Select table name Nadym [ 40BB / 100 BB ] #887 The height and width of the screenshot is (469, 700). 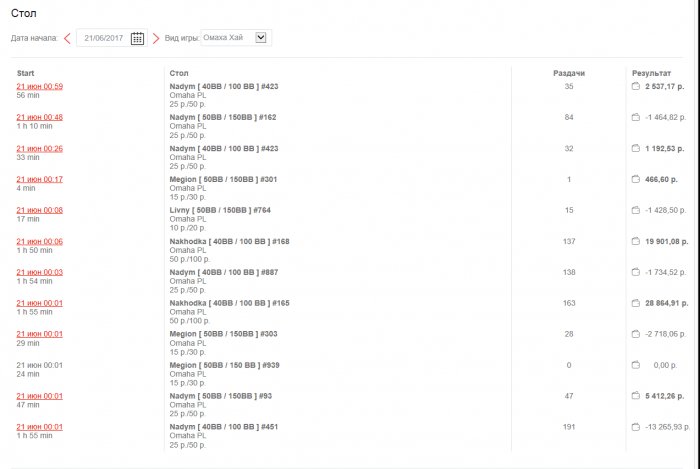pos(224,272)
